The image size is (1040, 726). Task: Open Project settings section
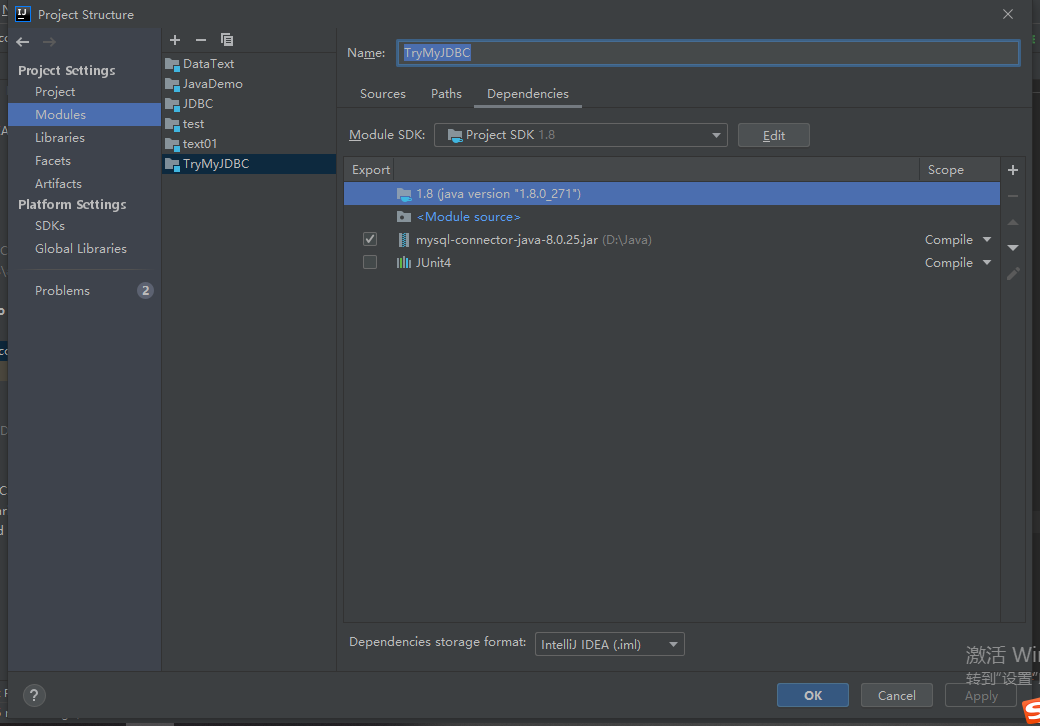(x=55, y=91)
